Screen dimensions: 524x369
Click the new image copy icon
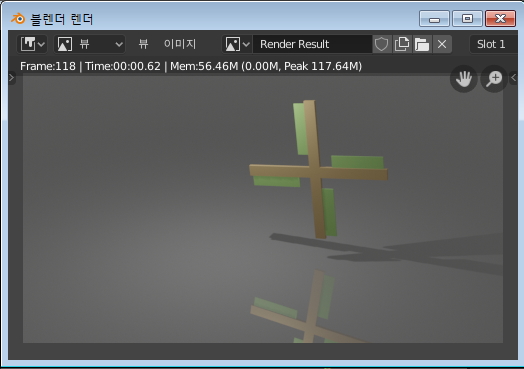point(402,44)
